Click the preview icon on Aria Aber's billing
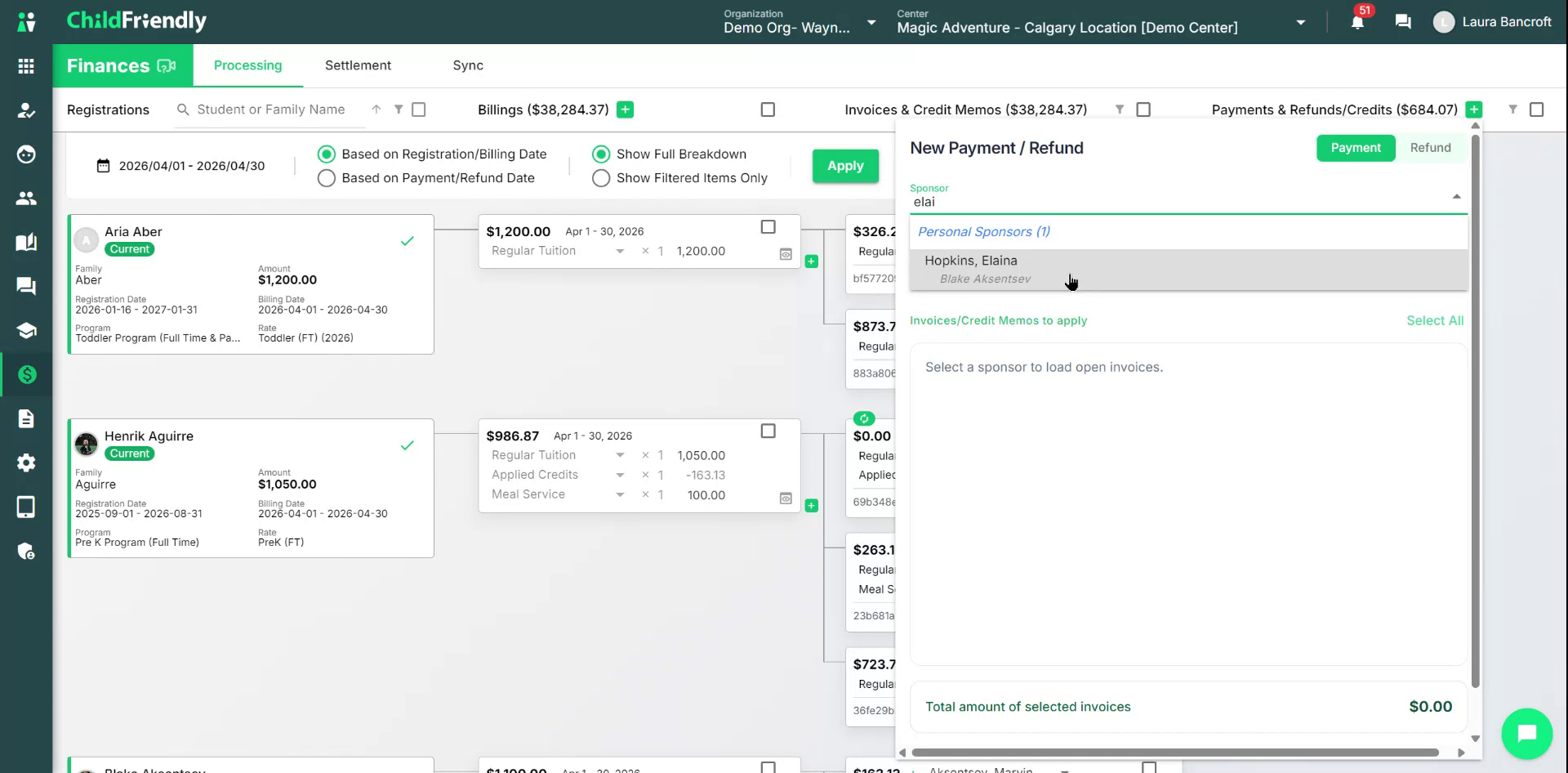The width and height of the screenshot is (1568, 773). [786, 254]
